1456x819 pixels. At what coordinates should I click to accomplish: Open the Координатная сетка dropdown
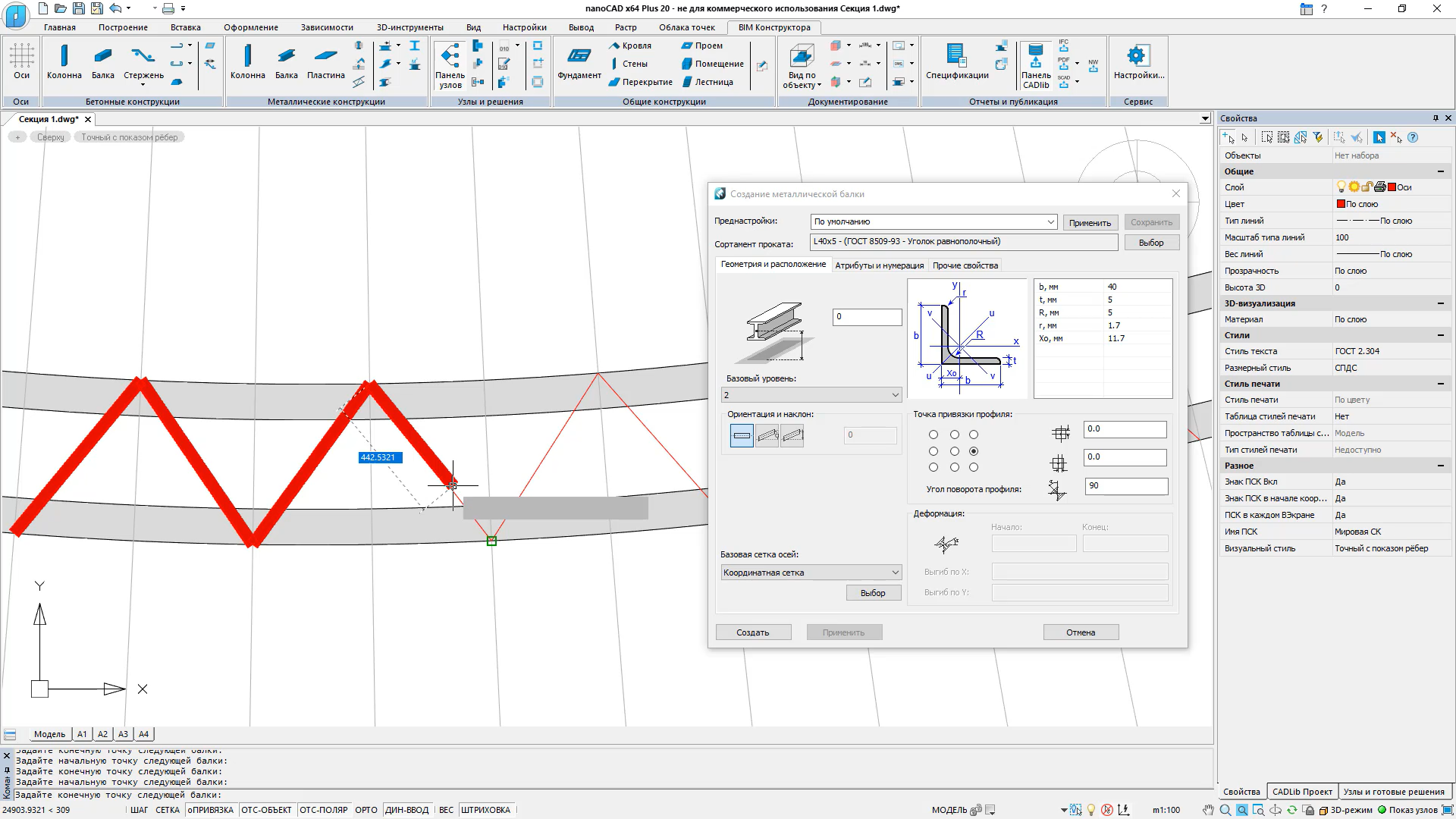[895, 573]
